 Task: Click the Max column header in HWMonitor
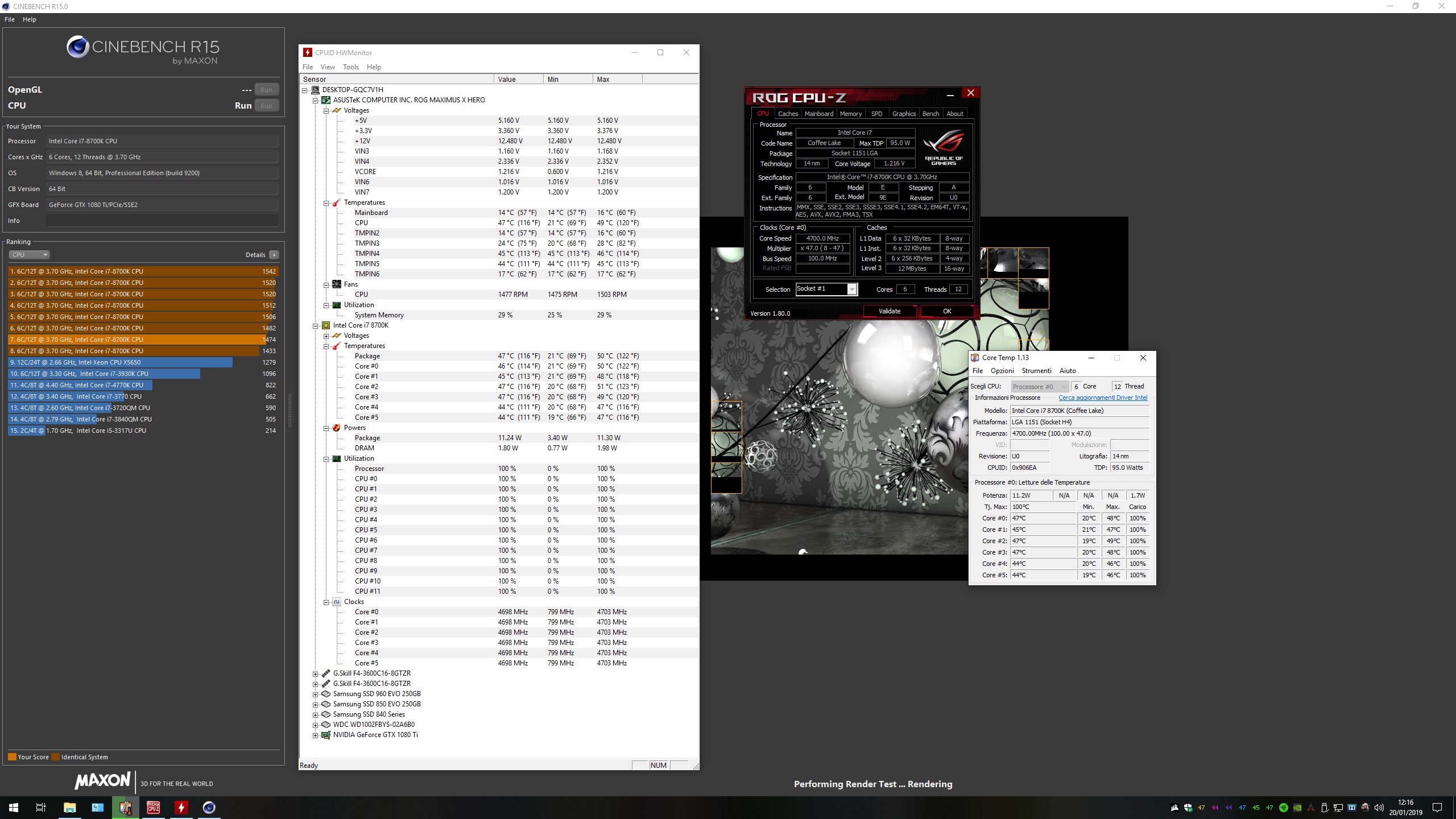[x=617, y=80]
